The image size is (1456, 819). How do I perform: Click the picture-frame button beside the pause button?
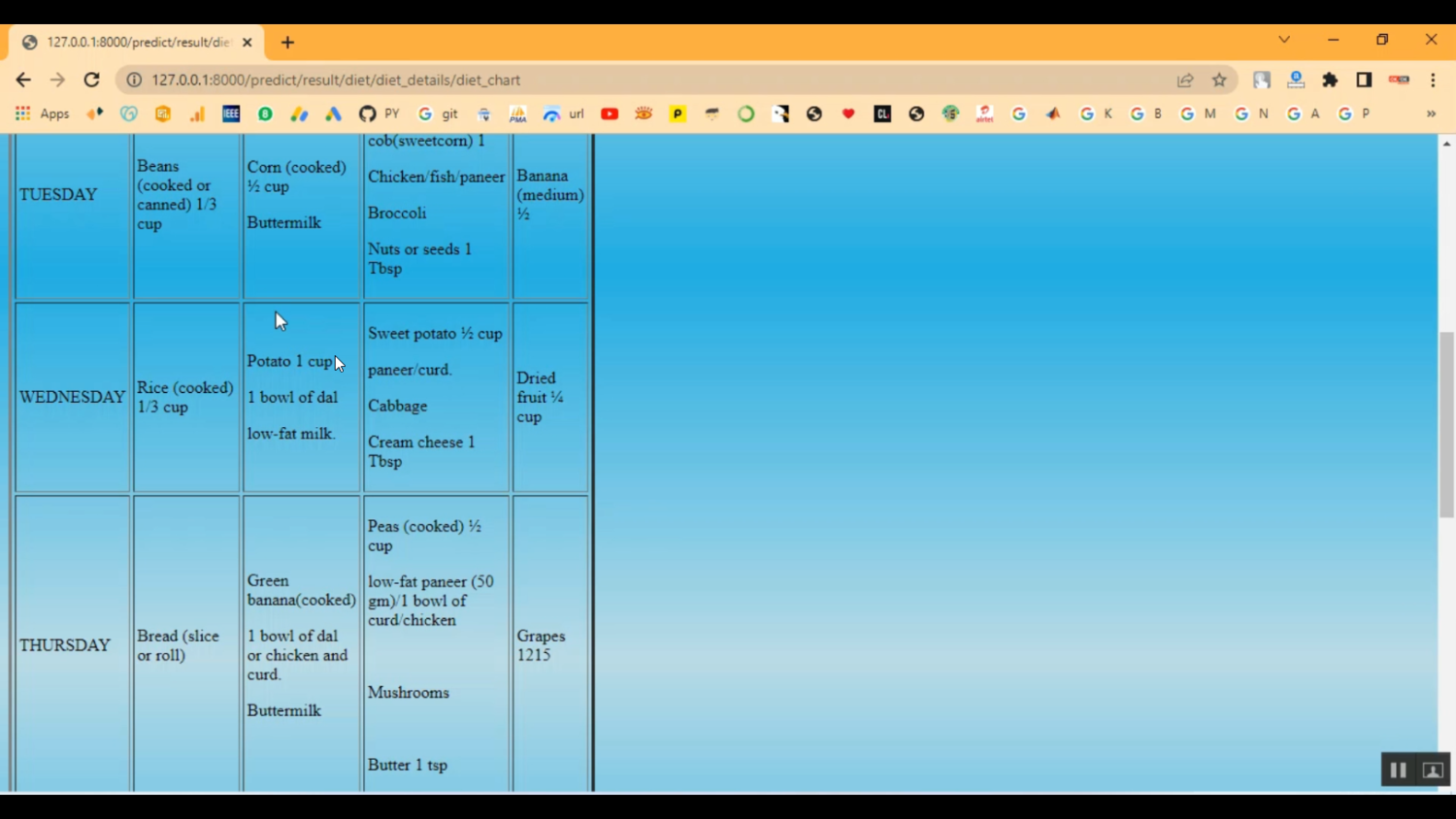1433,770
